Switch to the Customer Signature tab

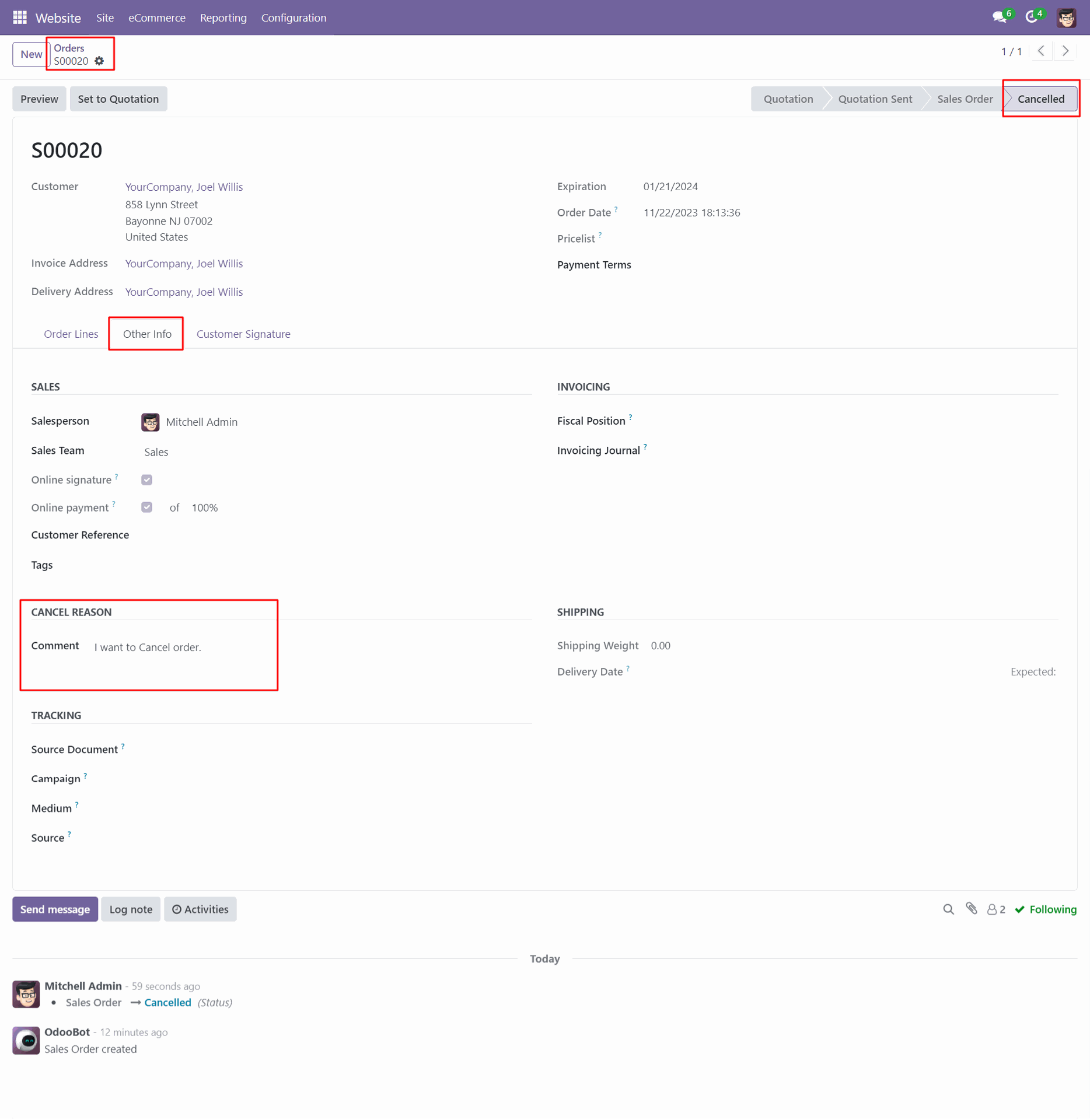click(x=243, y=334)
